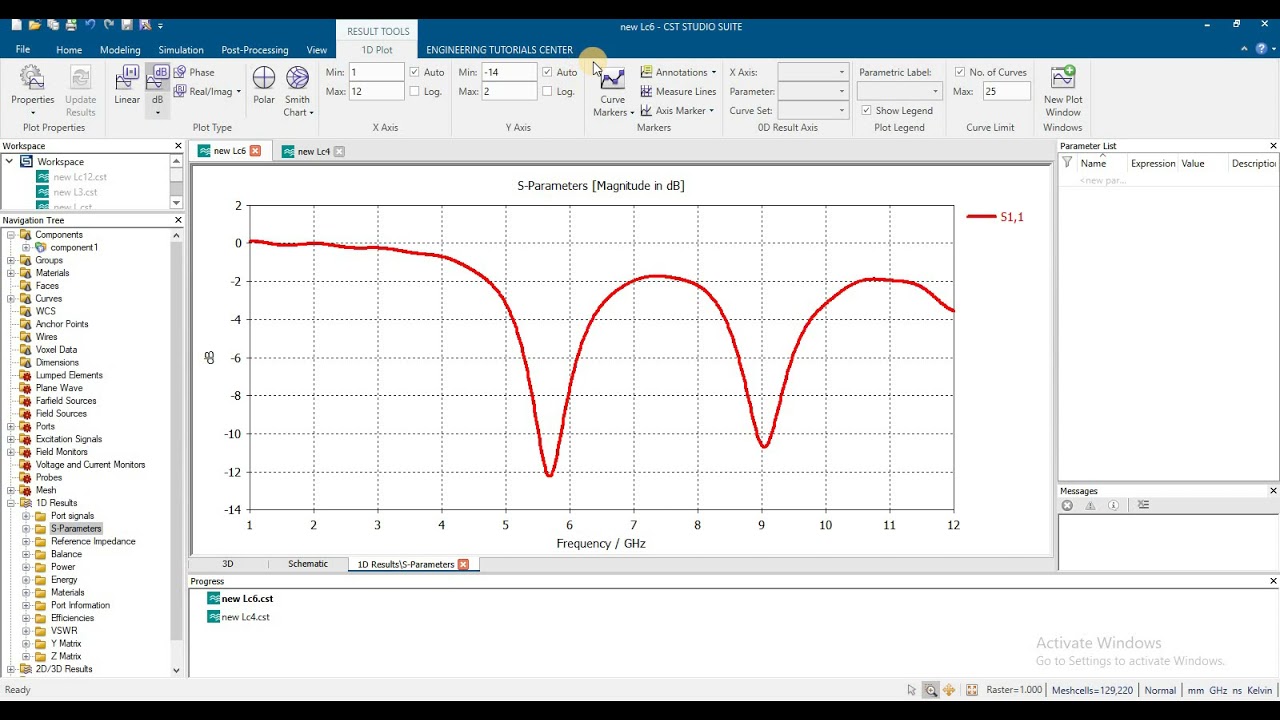Select the Smith Chart plot type
This screenshot has width=1280, height=720.
coord(297,91)
